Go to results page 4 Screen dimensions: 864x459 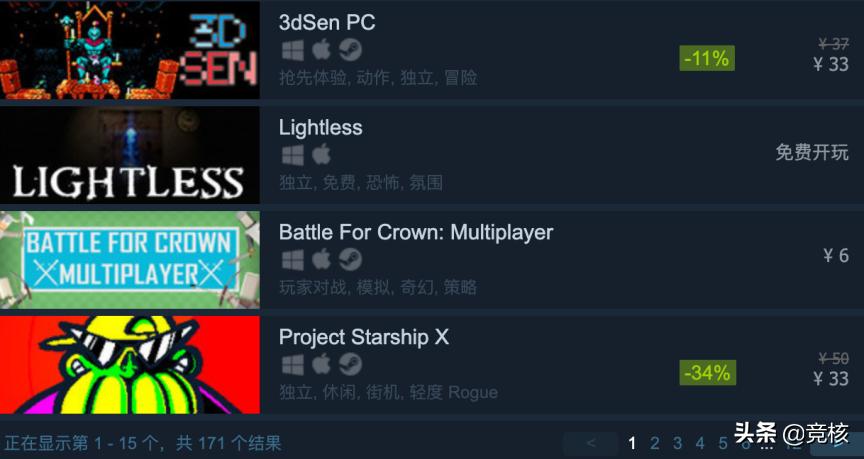[x=700, y=443]
